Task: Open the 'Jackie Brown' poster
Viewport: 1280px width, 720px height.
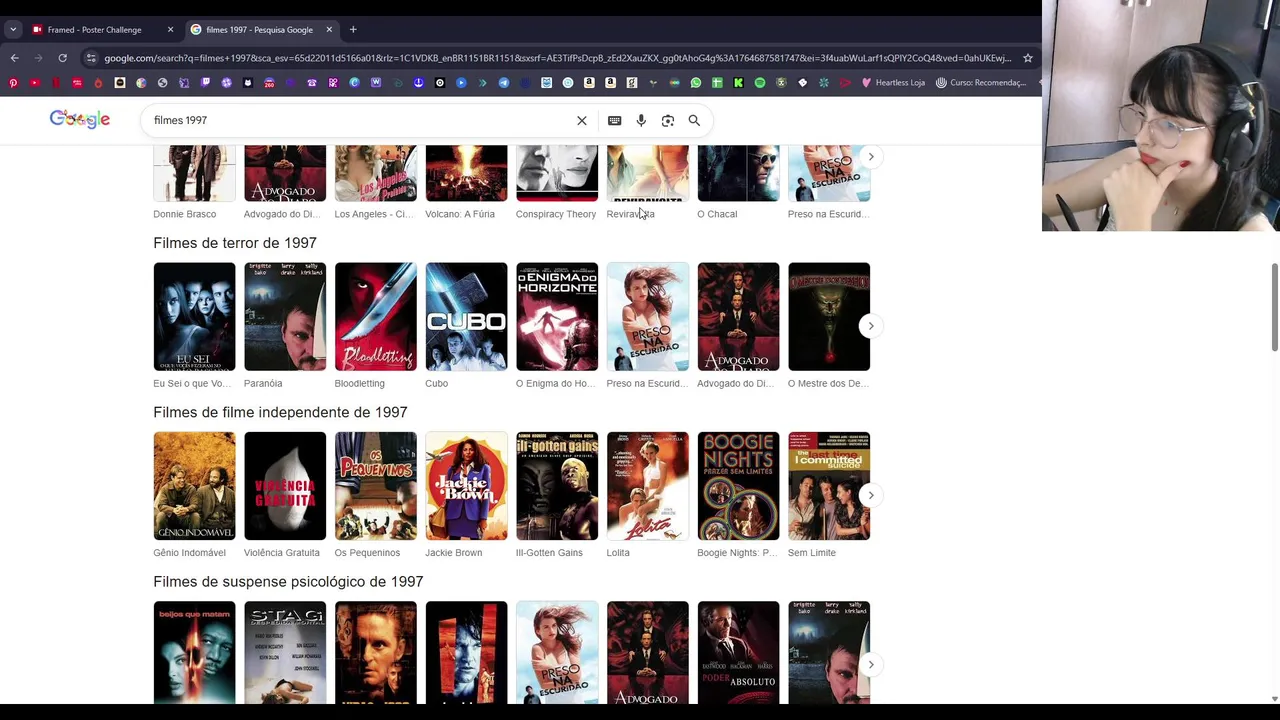Action: [x=466, y=486]
